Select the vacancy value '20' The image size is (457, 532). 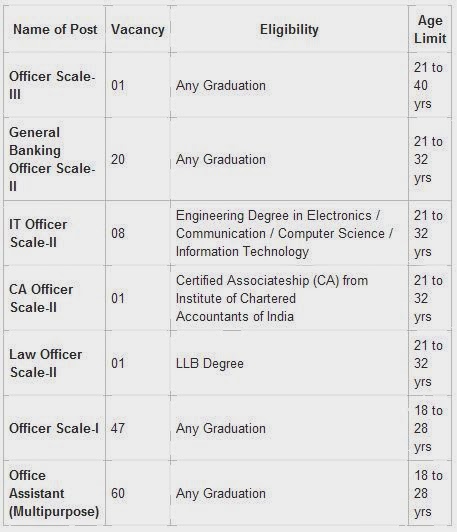tap(118, 159)
